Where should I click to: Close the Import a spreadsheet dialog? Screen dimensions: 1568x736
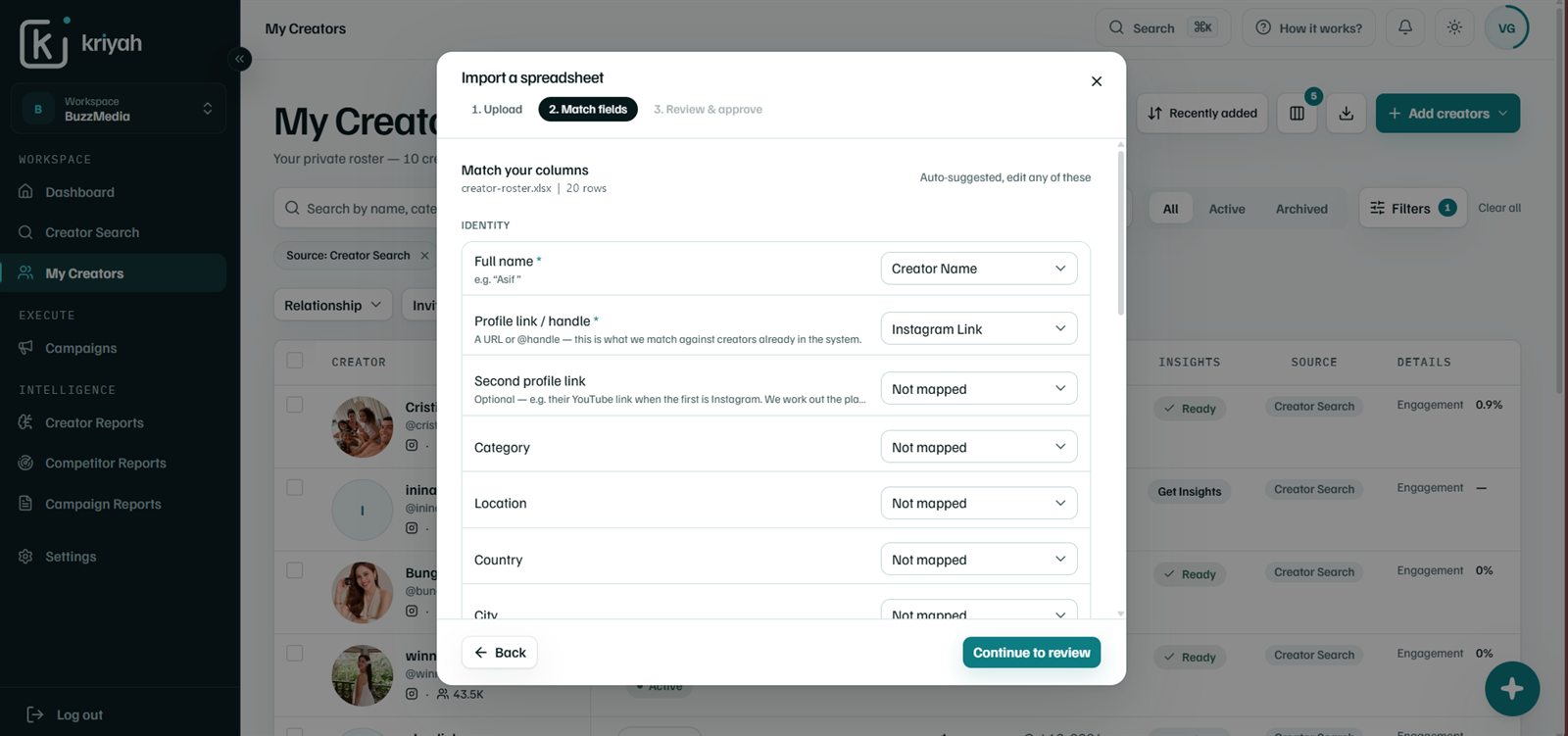(x=1097, y=81)
